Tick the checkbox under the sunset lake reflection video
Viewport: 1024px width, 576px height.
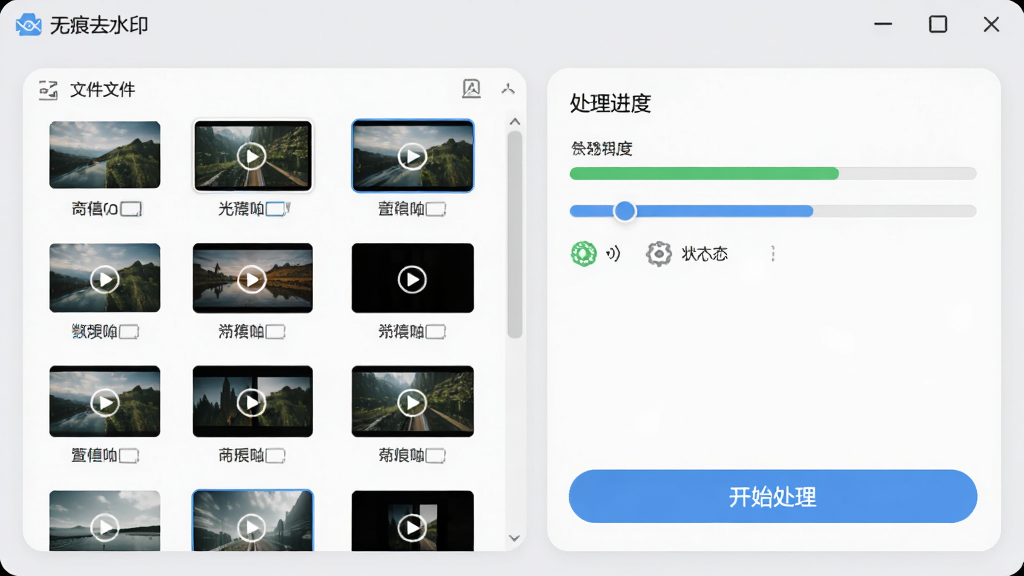coord(275,332)
